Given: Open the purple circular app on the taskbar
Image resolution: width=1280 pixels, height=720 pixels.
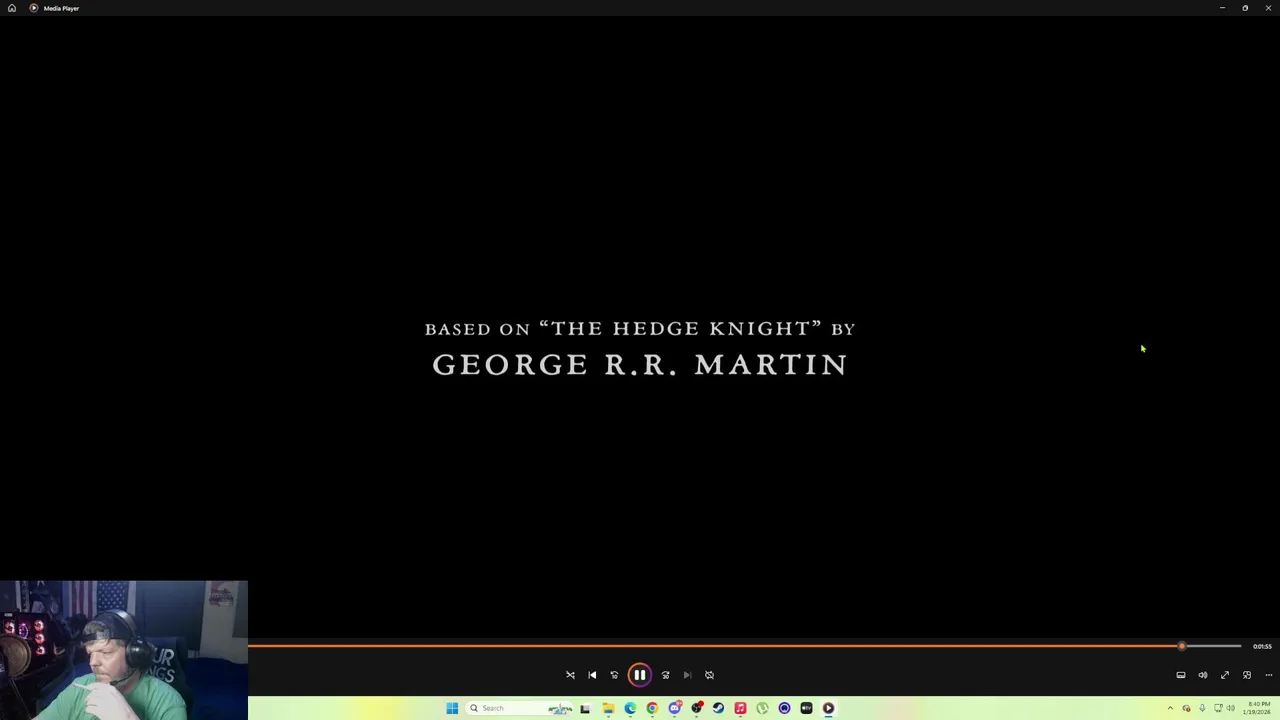Looking at the screenshot, I should pos(784,708).
